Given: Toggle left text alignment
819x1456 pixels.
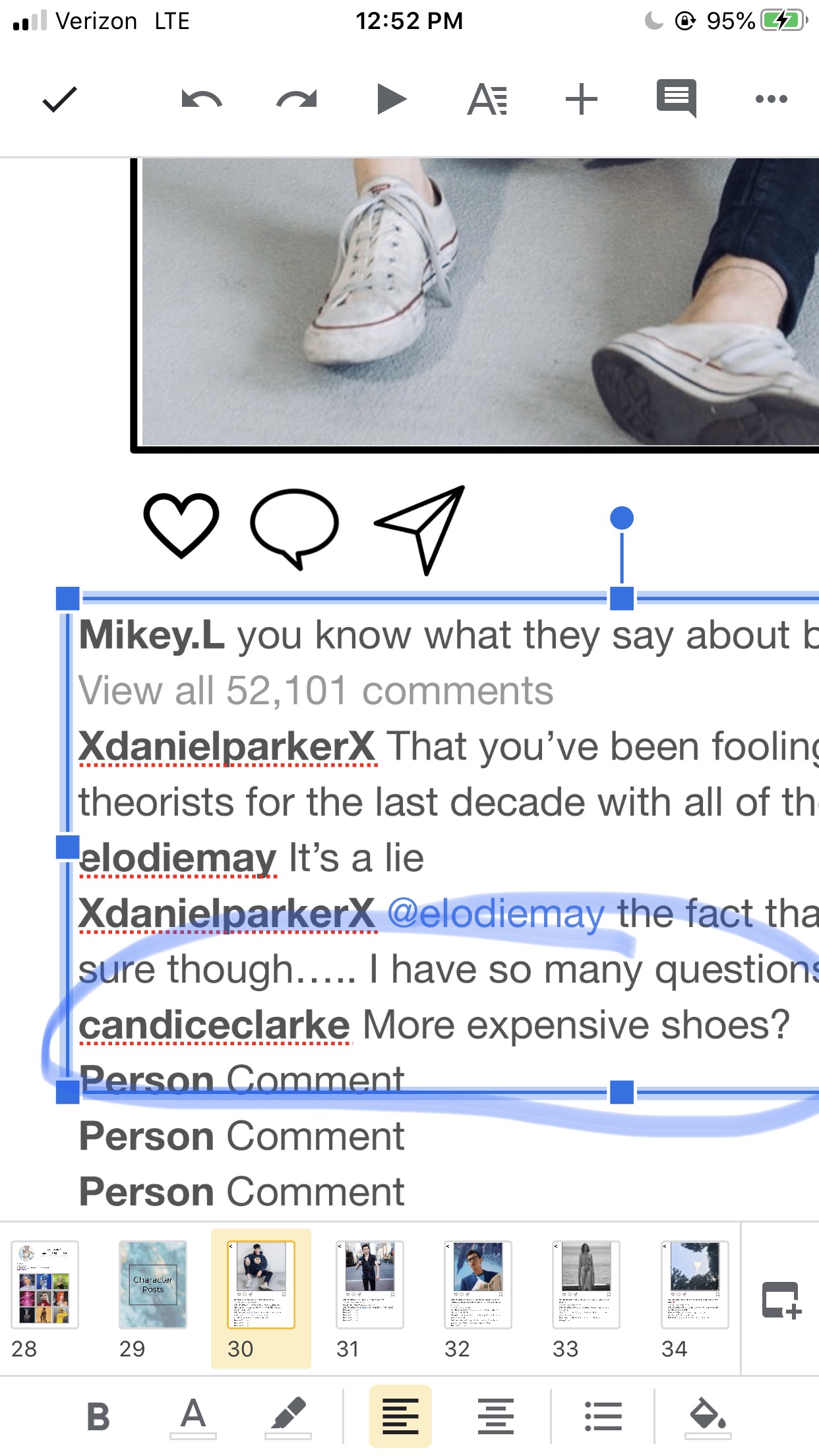Looking at the screenshot, I should pyautogui.click(x=400, y=1416).
